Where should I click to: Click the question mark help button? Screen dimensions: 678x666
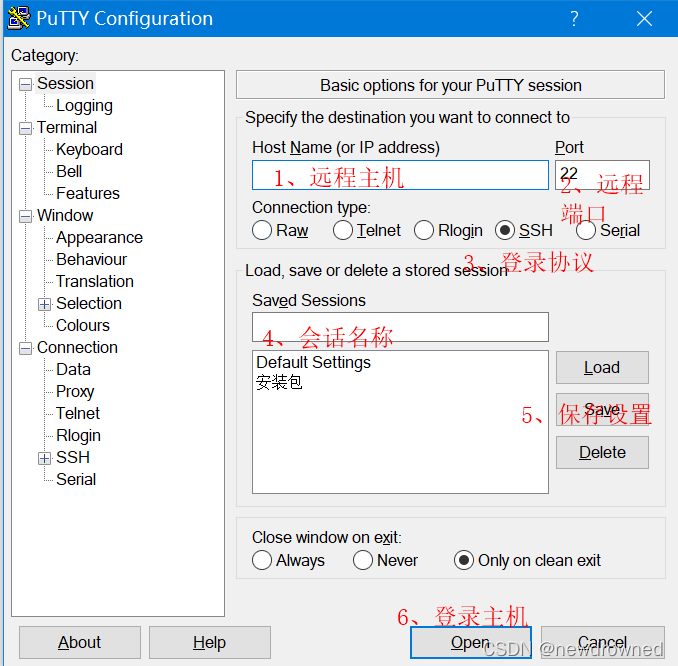coord(574,19)
